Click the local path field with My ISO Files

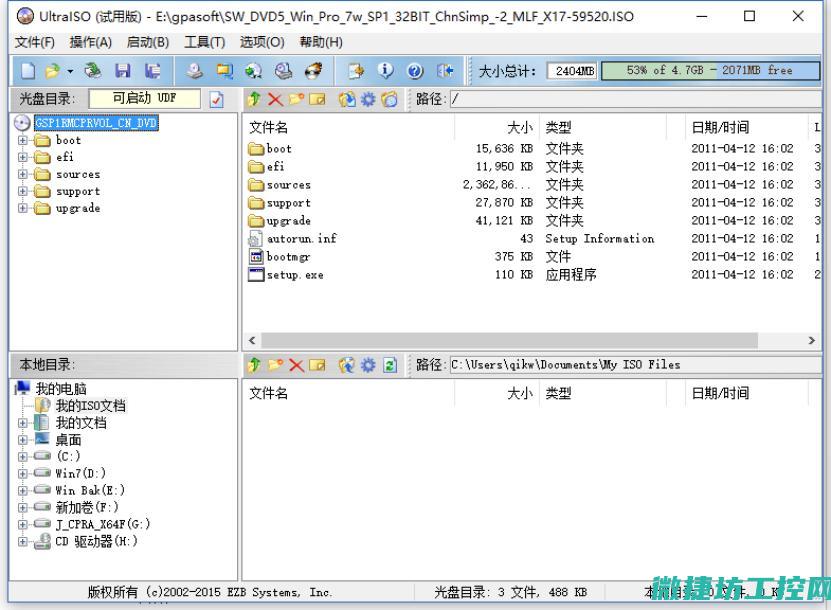coord(636,365)
